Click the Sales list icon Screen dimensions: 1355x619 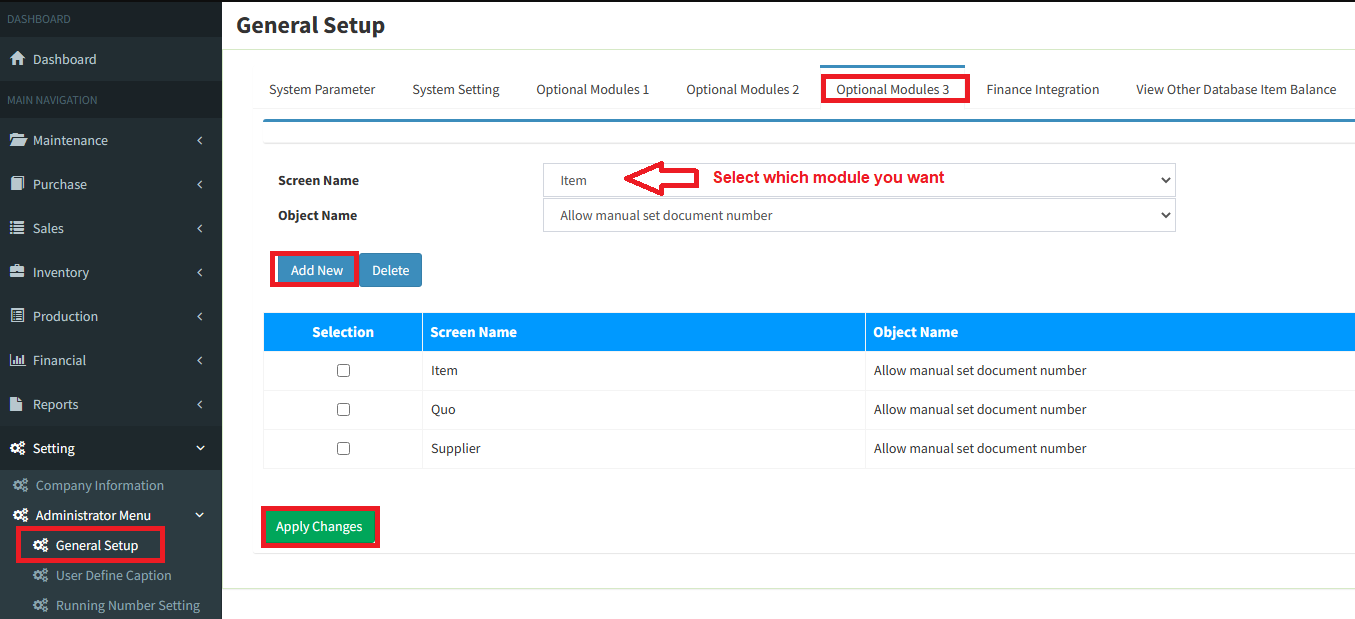[17, 228]
